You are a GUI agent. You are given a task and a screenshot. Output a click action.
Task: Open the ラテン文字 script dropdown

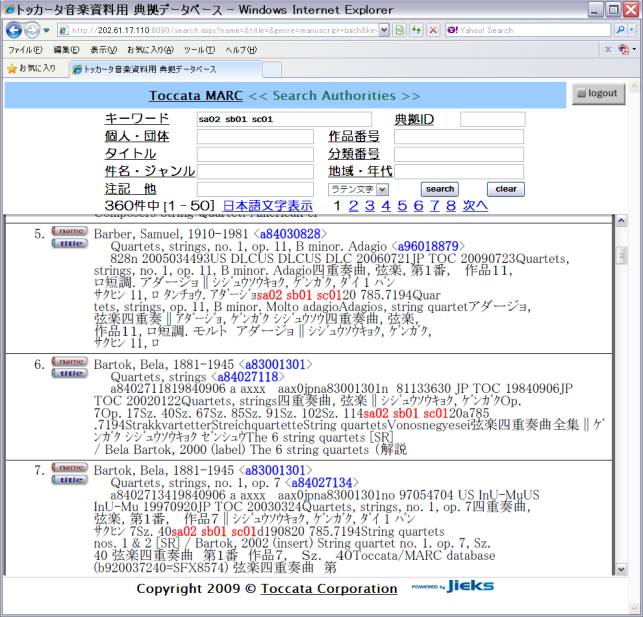pyautogui.click(x=358, y=189)
